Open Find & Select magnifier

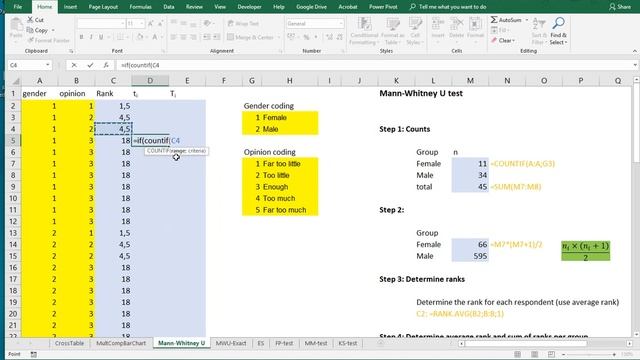tap(558, 23)
